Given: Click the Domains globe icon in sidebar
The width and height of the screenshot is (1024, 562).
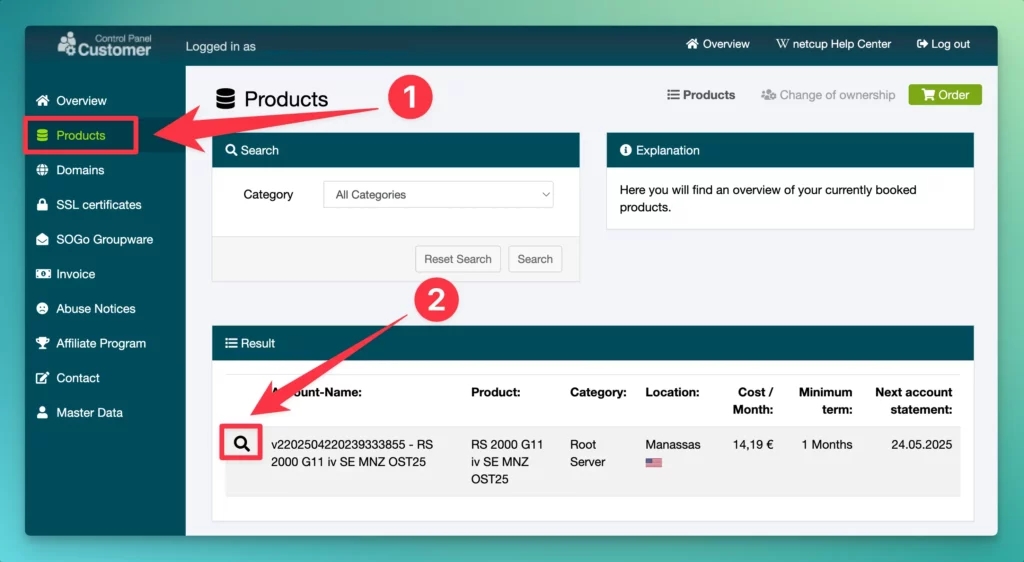Looking at the screenshot, I should [42, 170].
